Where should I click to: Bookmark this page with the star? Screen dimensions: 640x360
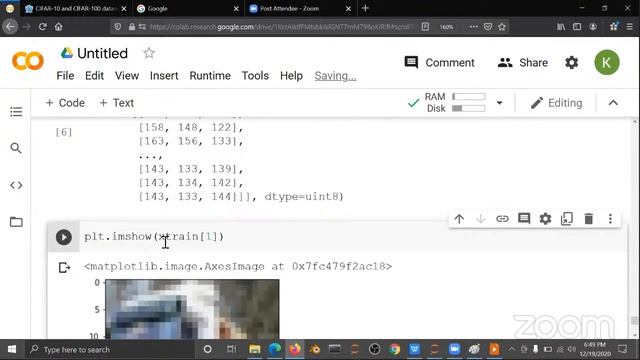coord(502,27)
